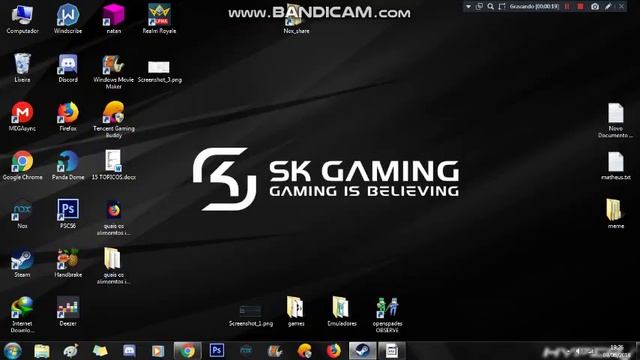Viewport: 640px width, 360px height.
Task: Open the Handbrake desktop shortcut
Action: click(x=68, y=262)
